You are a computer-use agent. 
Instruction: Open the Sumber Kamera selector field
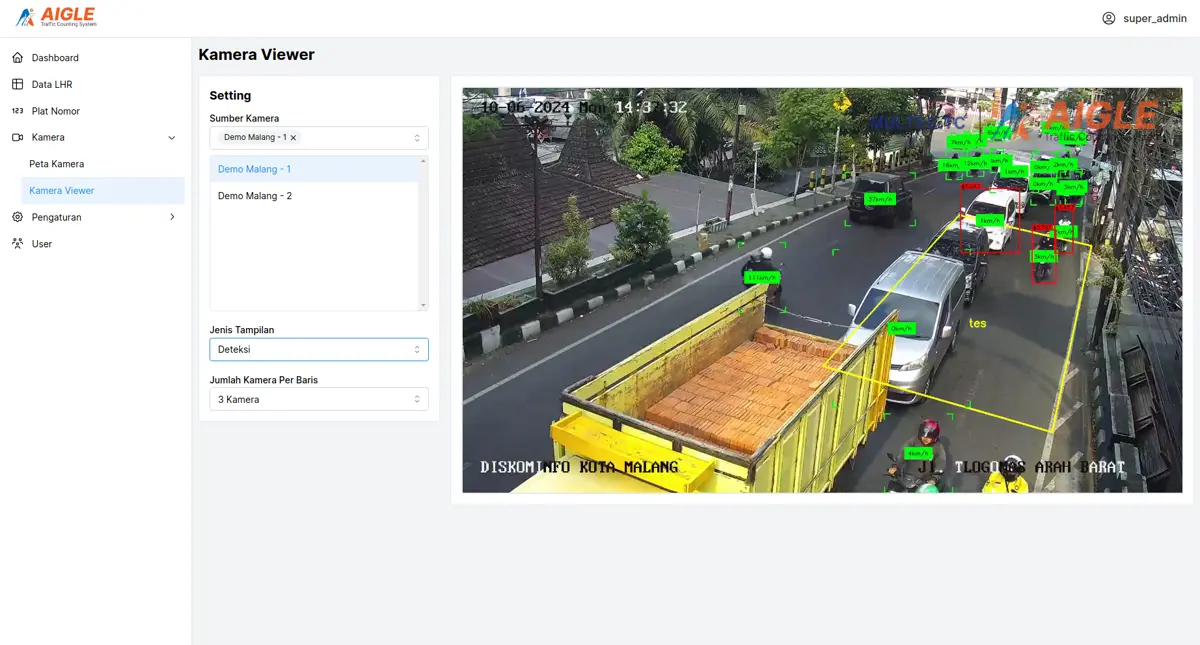318,137
